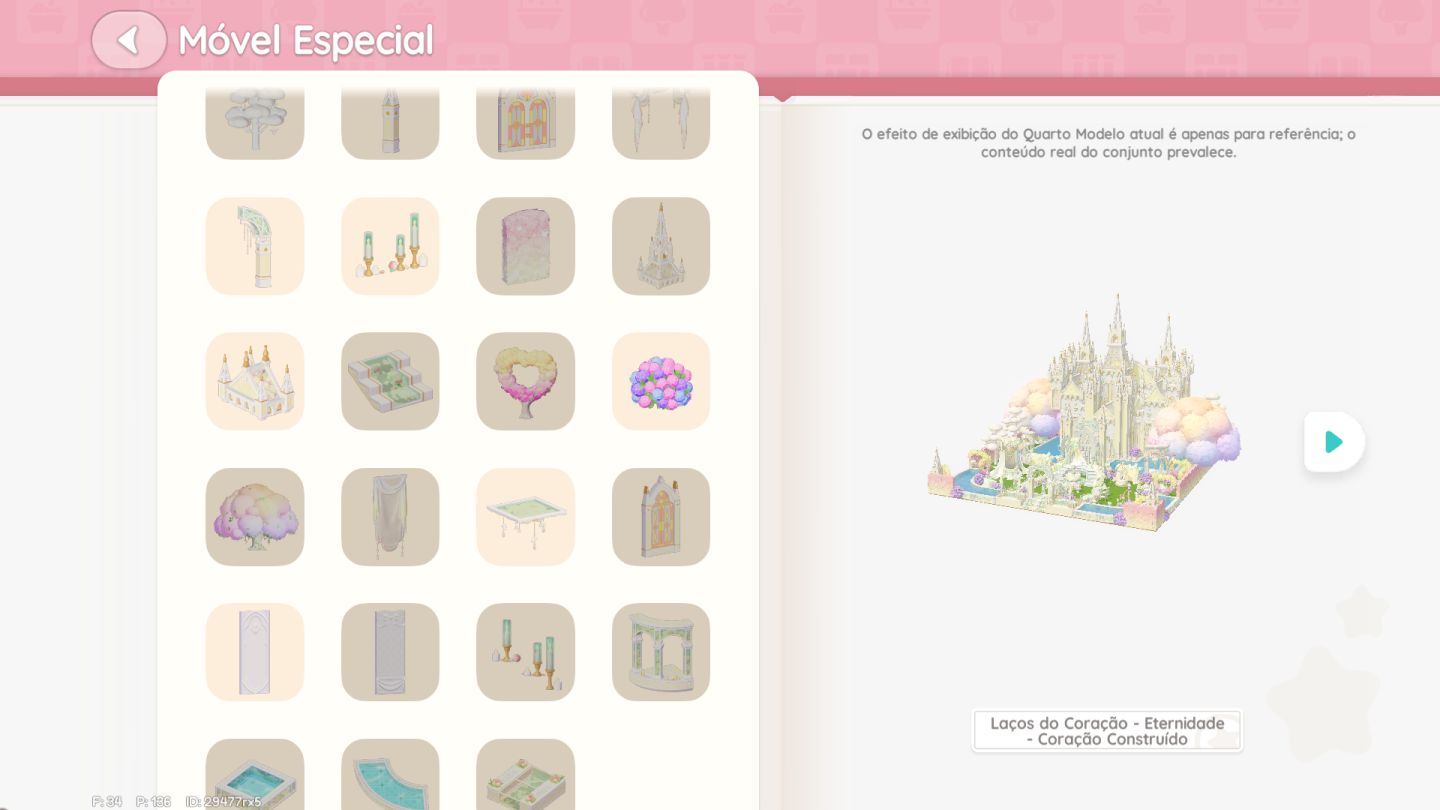Select the curved gazebo arch structure
Screen dimensions: 1440x810
pyautogui.click(x=661, y=652)
